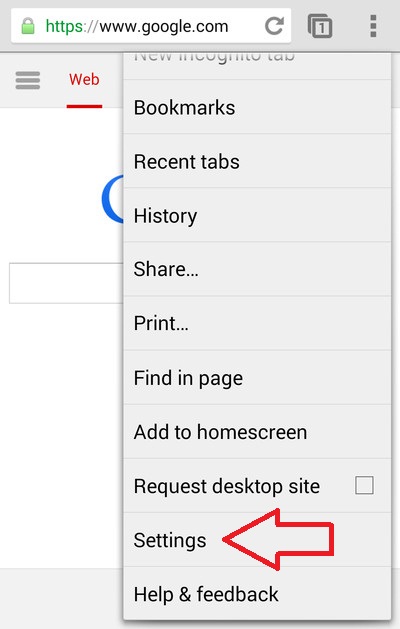Tap the Request desktop site label
This screenshot has width=400, height=629.
(x=227, y=486)
